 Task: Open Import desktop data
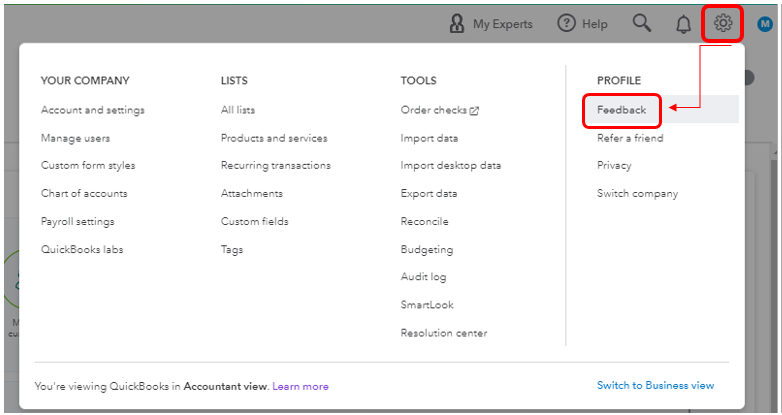[x=451, y=165]
